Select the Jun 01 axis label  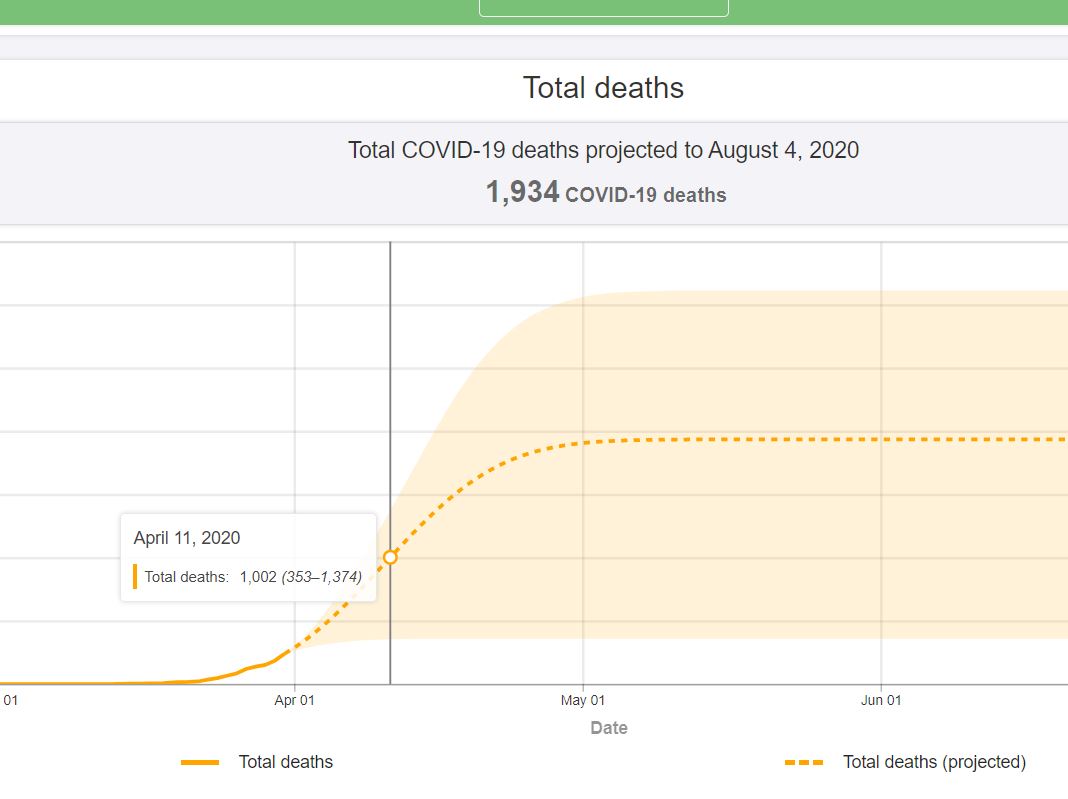pyautogui.click(x=881, y=700)
